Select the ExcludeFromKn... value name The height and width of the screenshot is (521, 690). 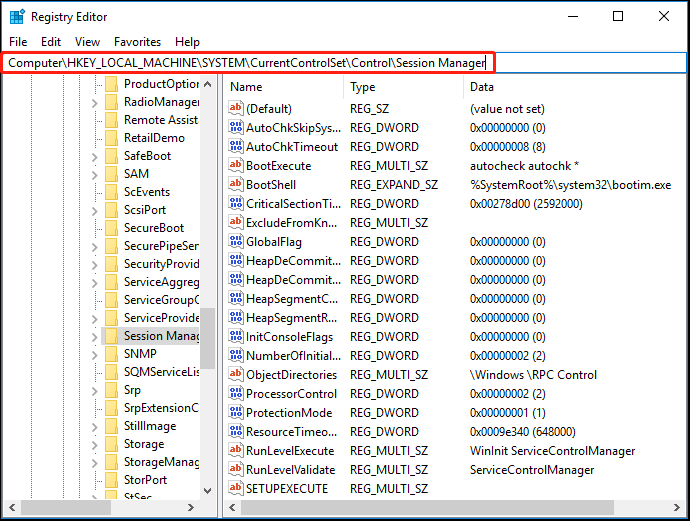(x=292, y=223)
